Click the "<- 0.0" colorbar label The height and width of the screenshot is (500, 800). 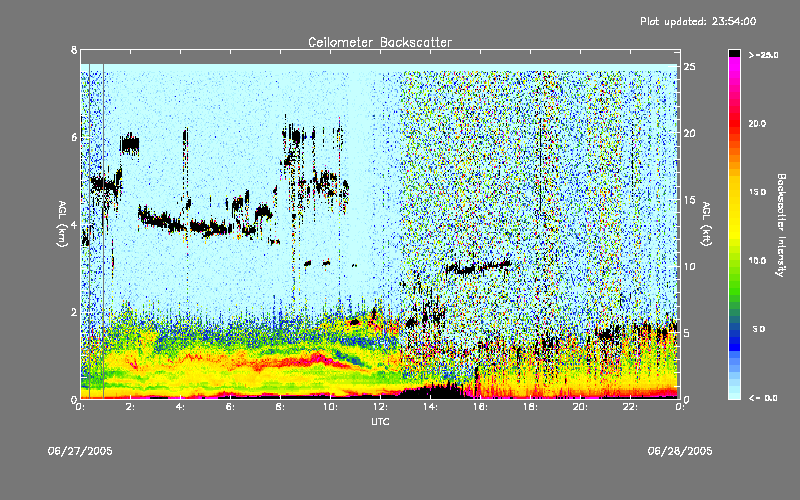click(x=763, y=398)
